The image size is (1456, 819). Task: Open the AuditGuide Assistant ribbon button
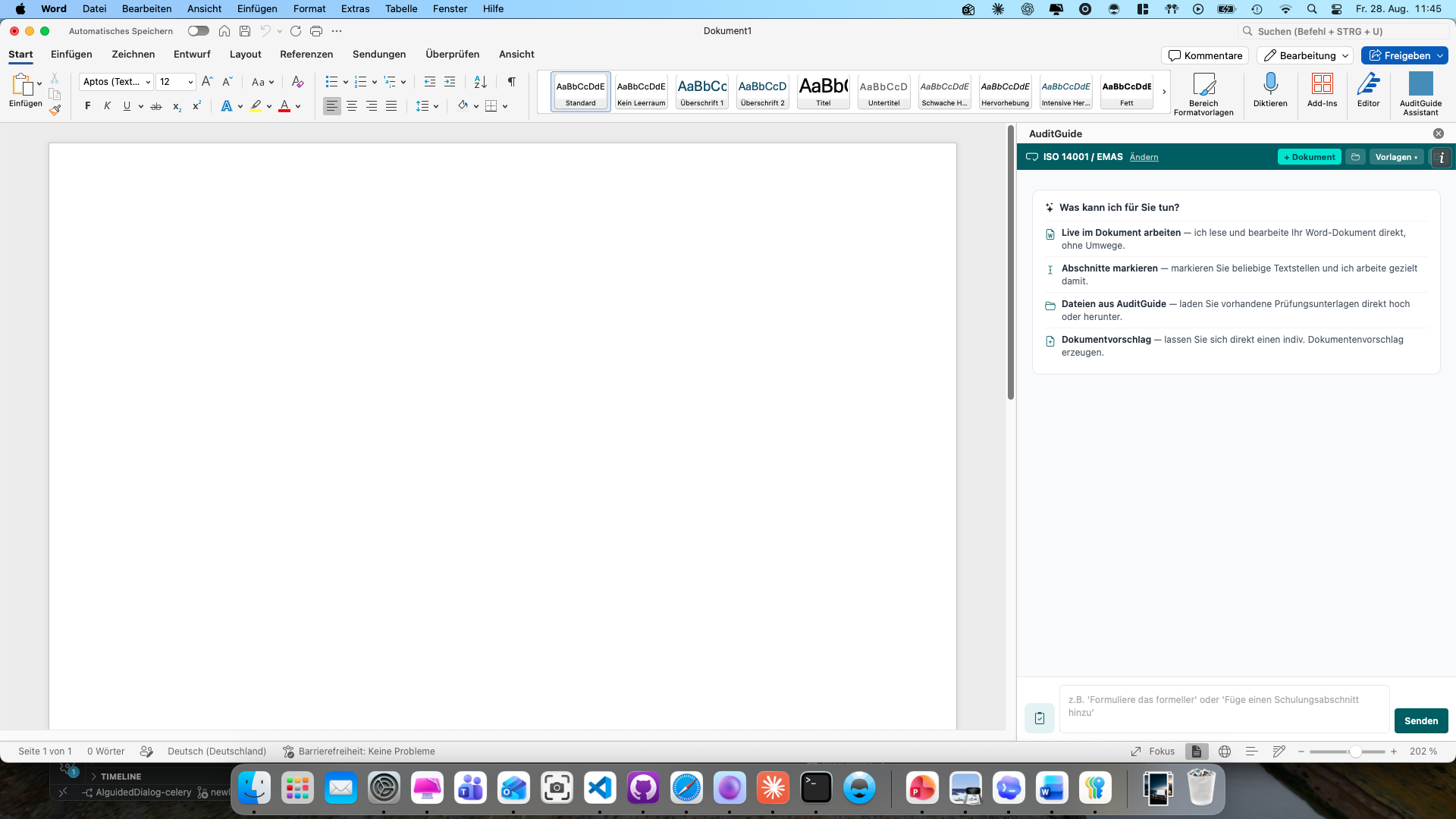(1420, 94)
